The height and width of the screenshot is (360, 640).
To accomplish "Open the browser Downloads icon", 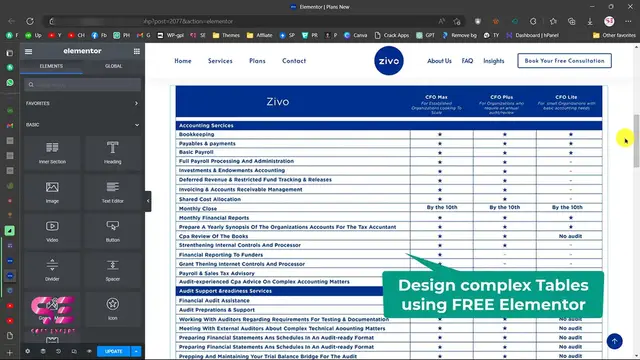I will coord(590,21).
